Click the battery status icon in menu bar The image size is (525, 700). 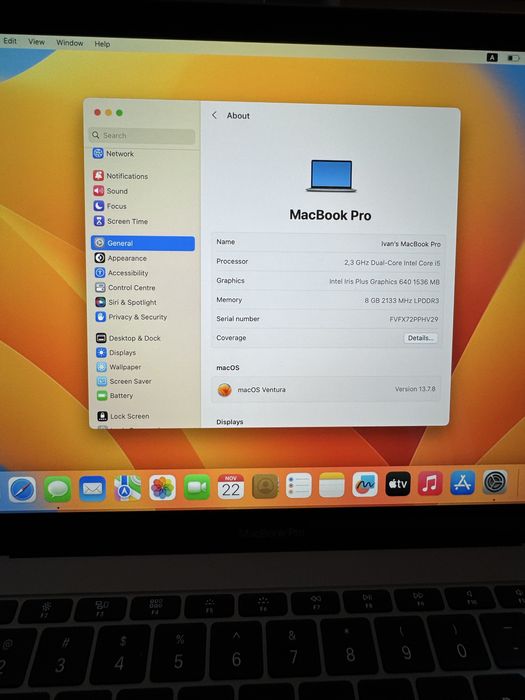[x=513, y=58]
